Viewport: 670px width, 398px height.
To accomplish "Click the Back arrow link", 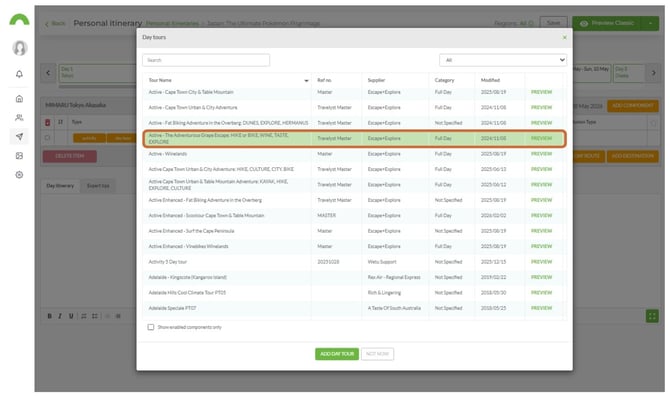I will coord(55,24).
